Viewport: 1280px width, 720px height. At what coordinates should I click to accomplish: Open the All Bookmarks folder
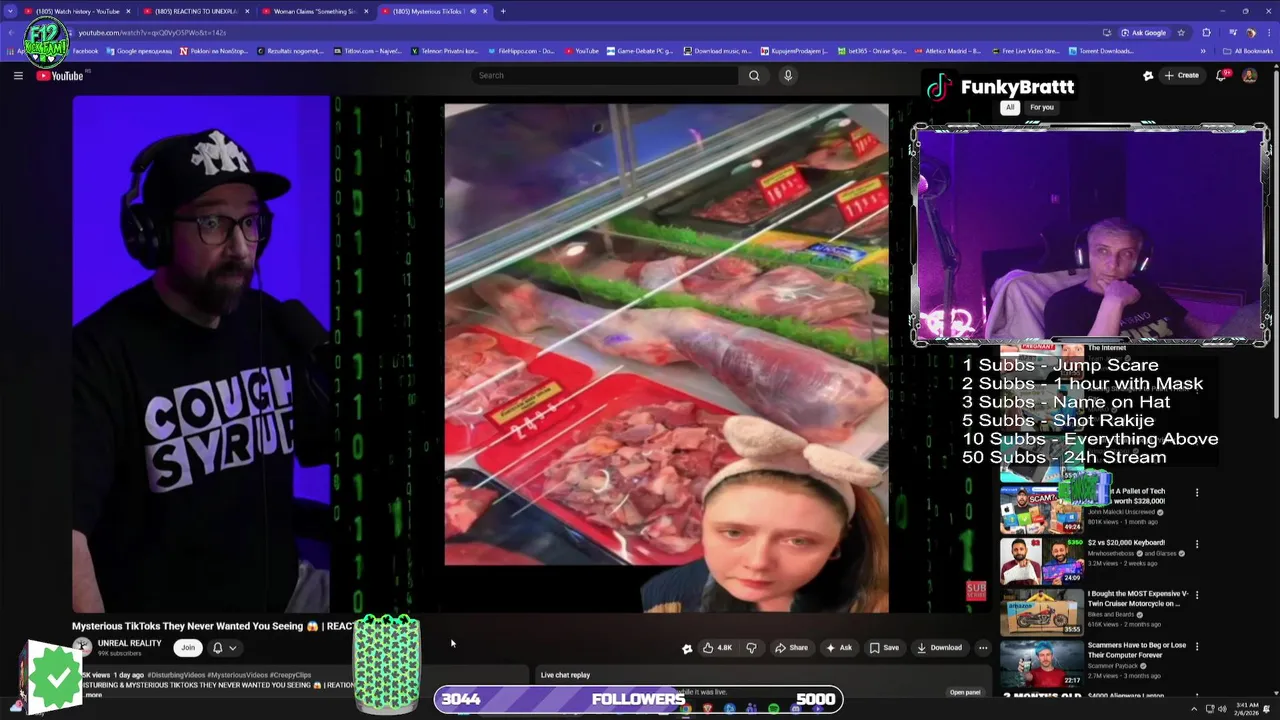(1247, 51)
